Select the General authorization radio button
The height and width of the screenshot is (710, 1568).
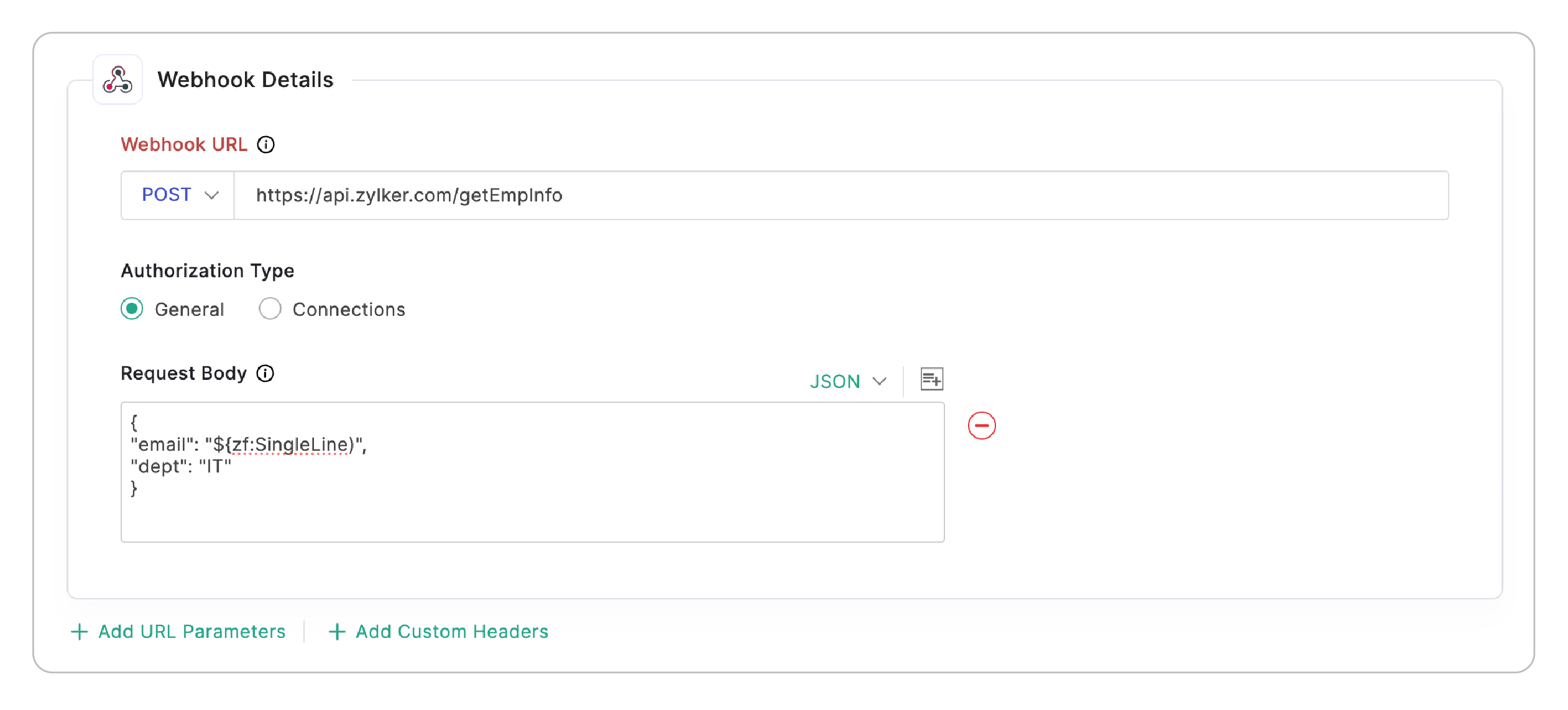pos(132,308)
